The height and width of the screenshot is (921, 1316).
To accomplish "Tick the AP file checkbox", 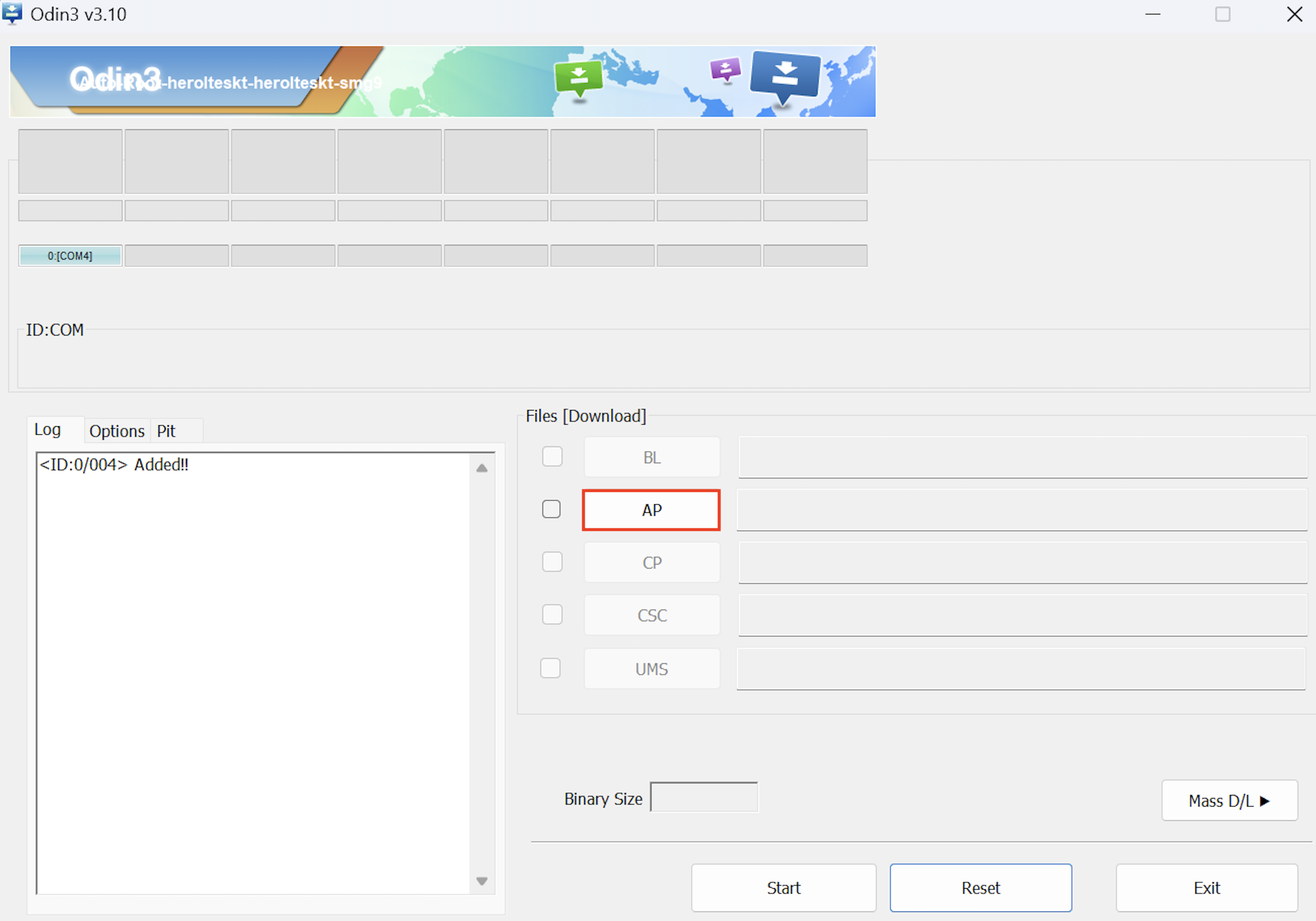I will coord(551,509).
